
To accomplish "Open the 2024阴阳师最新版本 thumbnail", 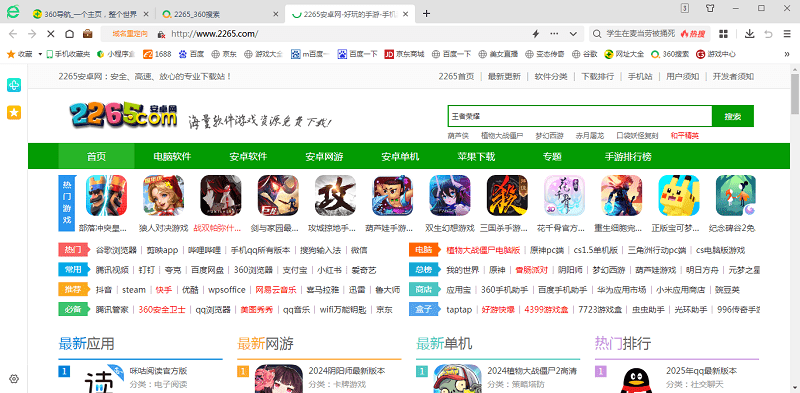I will pos(279,379).
